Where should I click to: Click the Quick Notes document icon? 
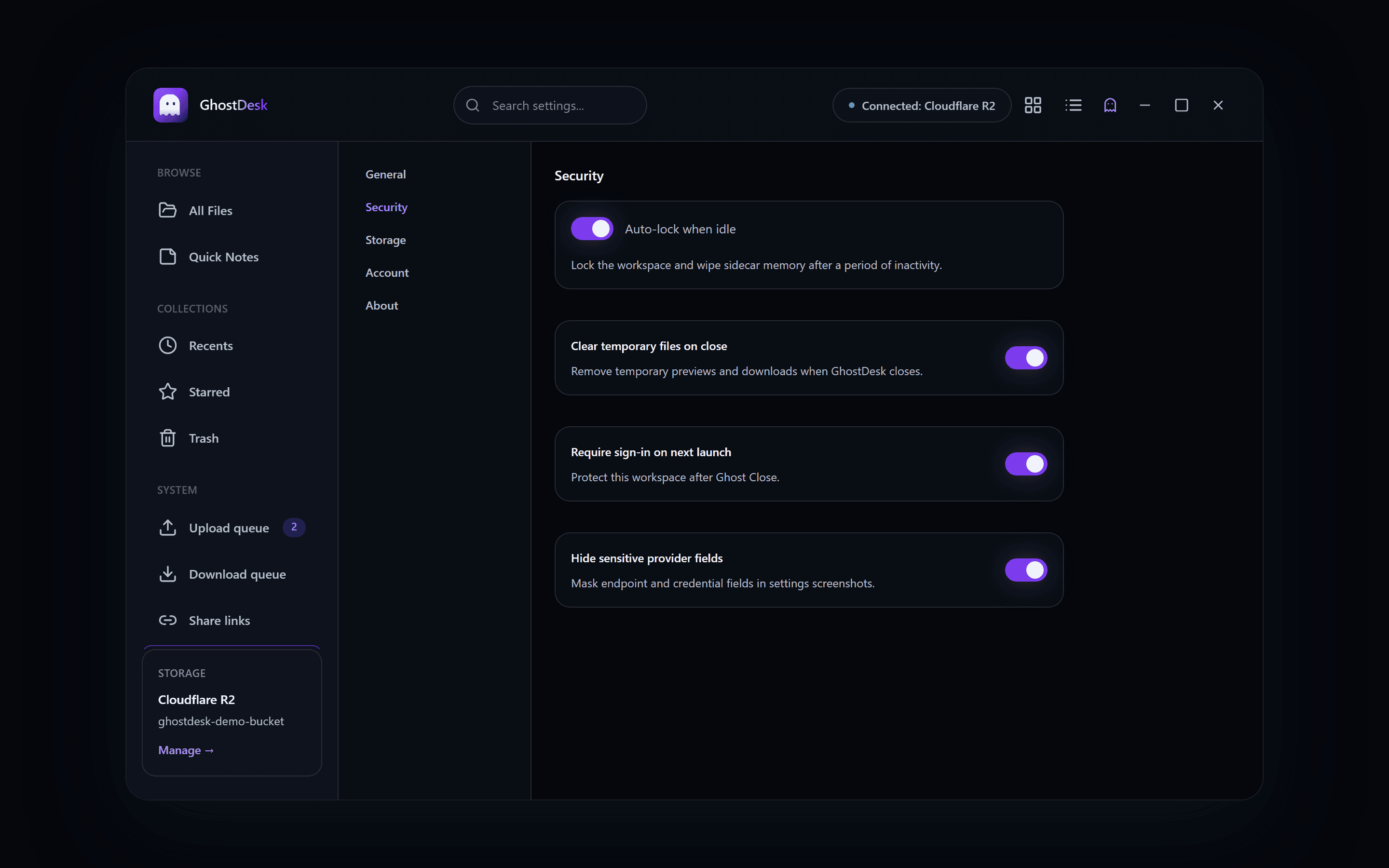pyautogui.click(x=168, y=257)
